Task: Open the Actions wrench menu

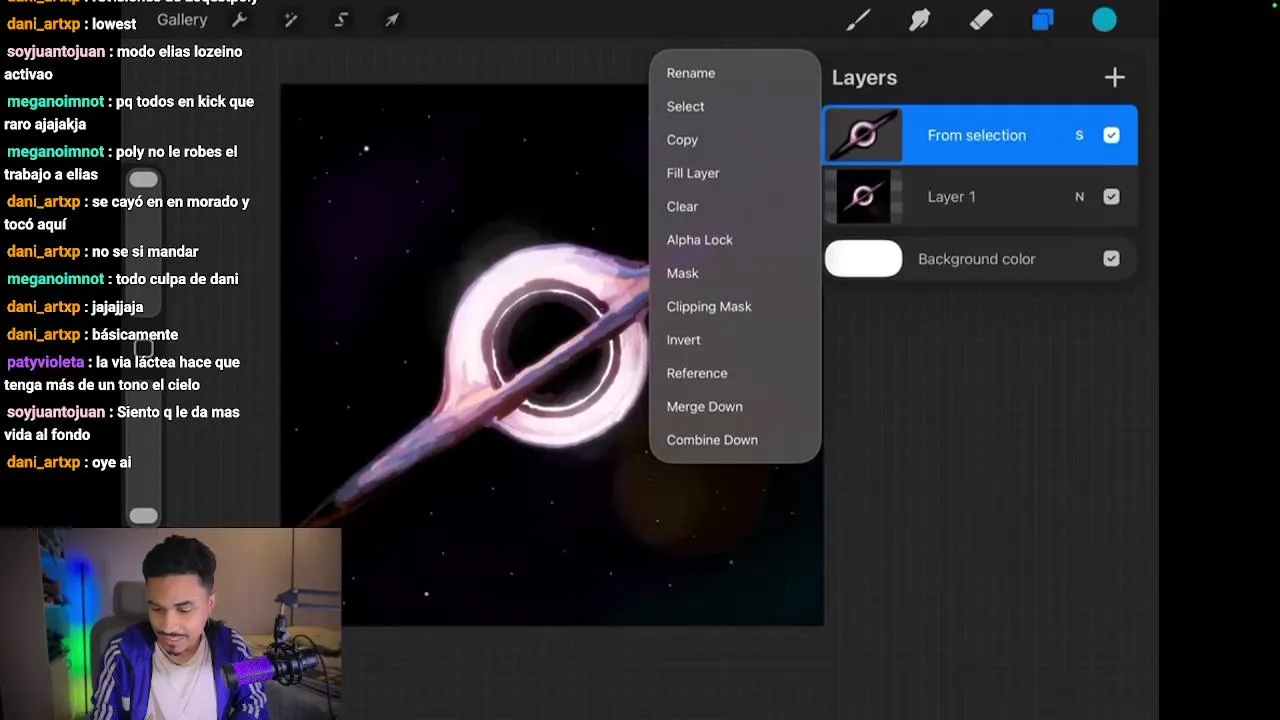Action: [239, 20]
